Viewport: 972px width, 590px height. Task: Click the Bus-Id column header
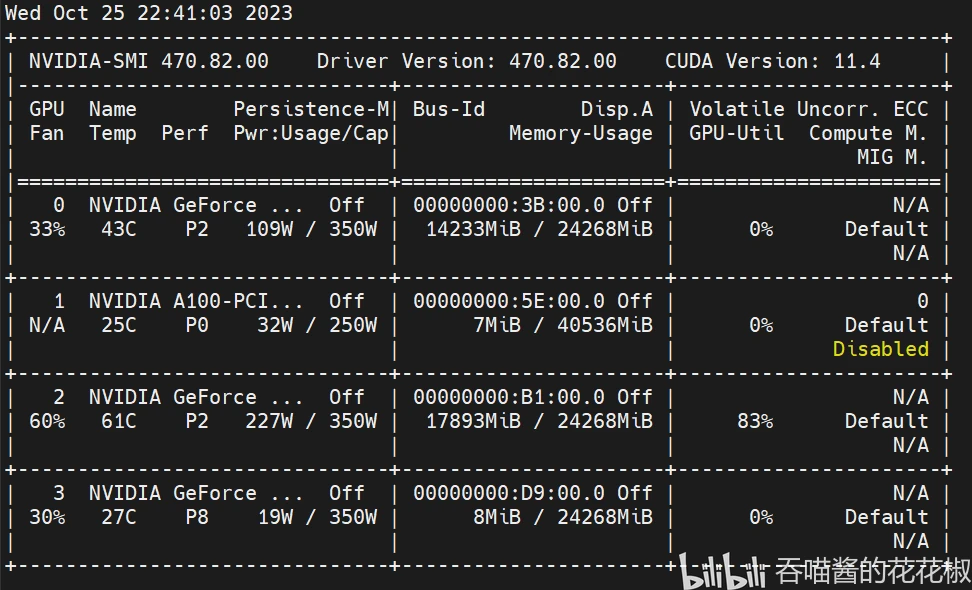coord(449,109)
